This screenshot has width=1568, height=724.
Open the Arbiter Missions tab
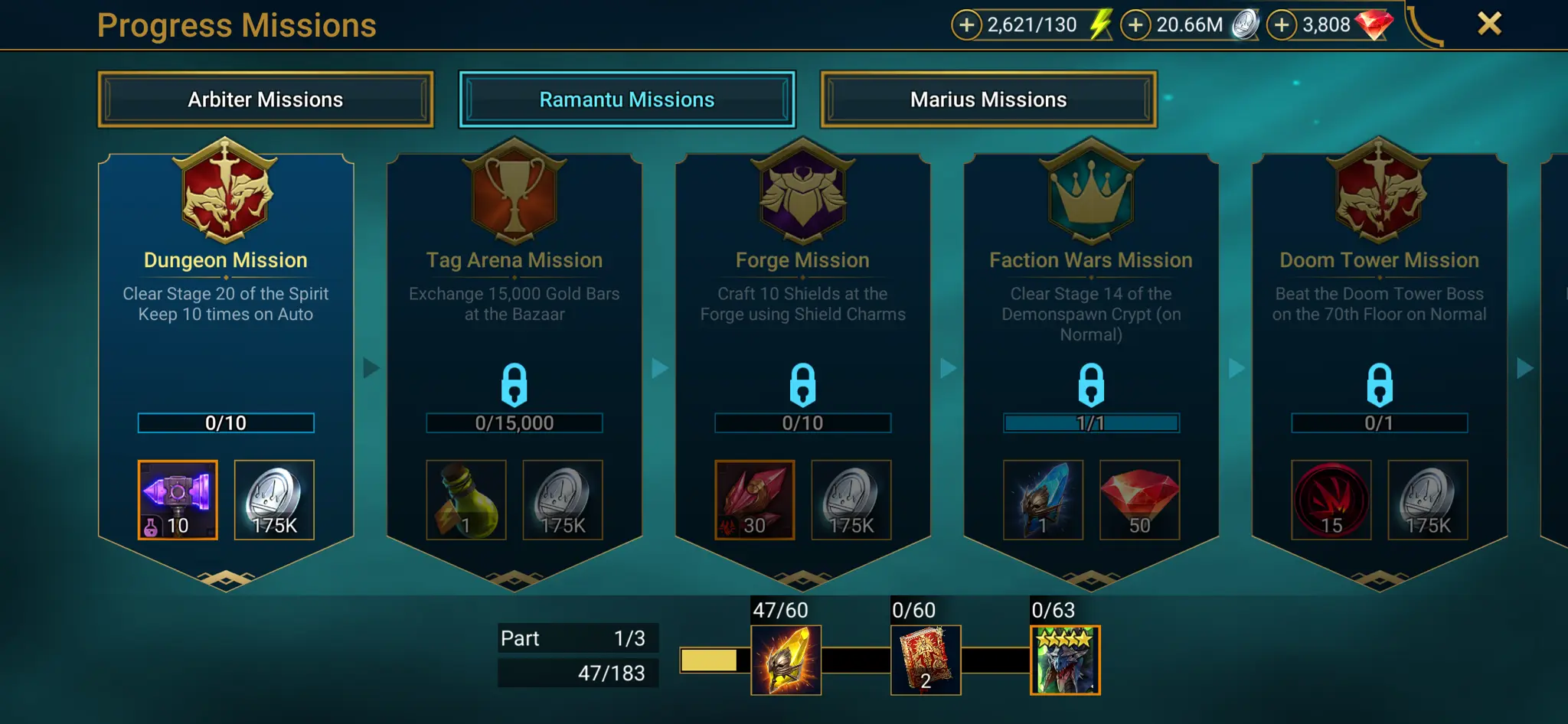(x=266, y=99)
